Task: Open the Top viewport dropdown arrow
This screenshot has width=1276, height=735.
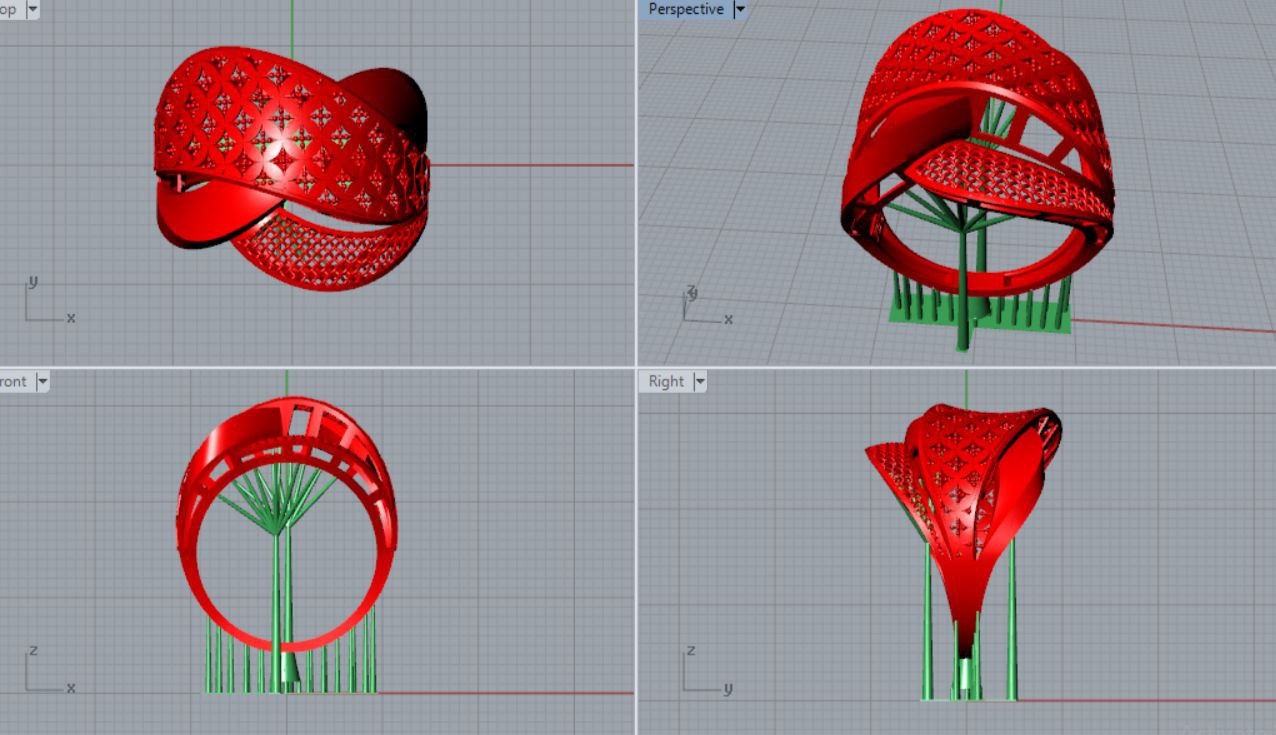Action: click(x=32, y=9)
